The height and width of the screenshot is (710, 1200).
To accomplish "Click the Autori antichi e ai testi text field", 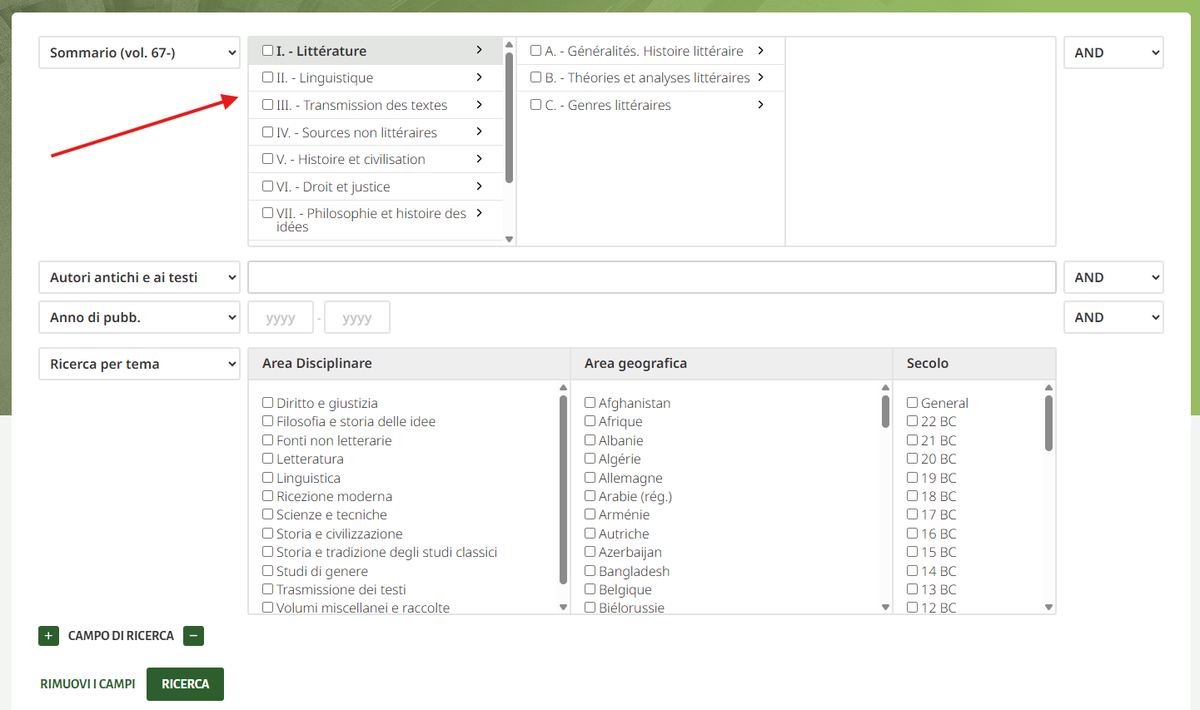I will coord(651,277).
